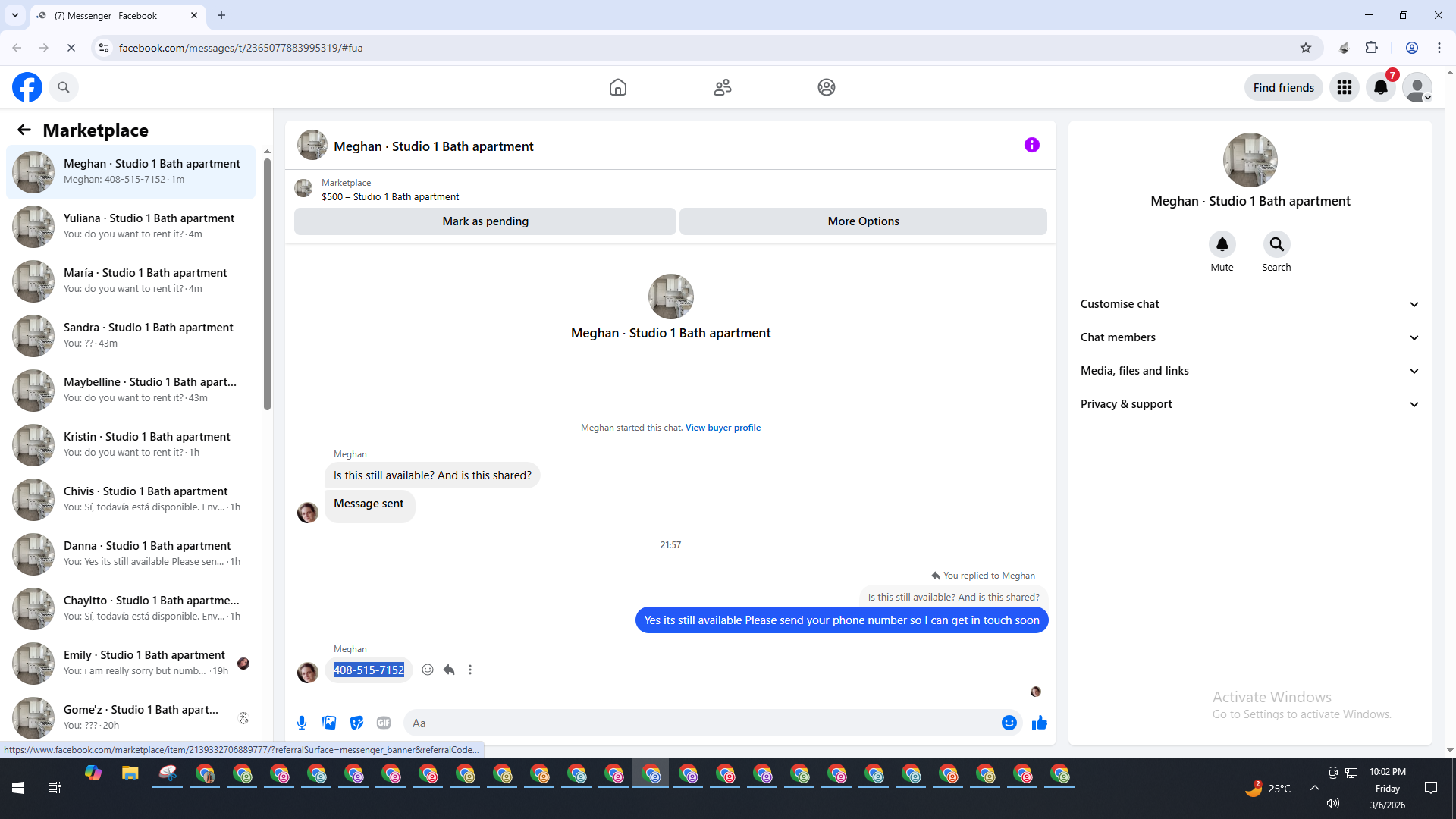The width and height of the screenshot is (1456, 819).
Task: Send a thumbs-up like
Action: (1039, 723)
